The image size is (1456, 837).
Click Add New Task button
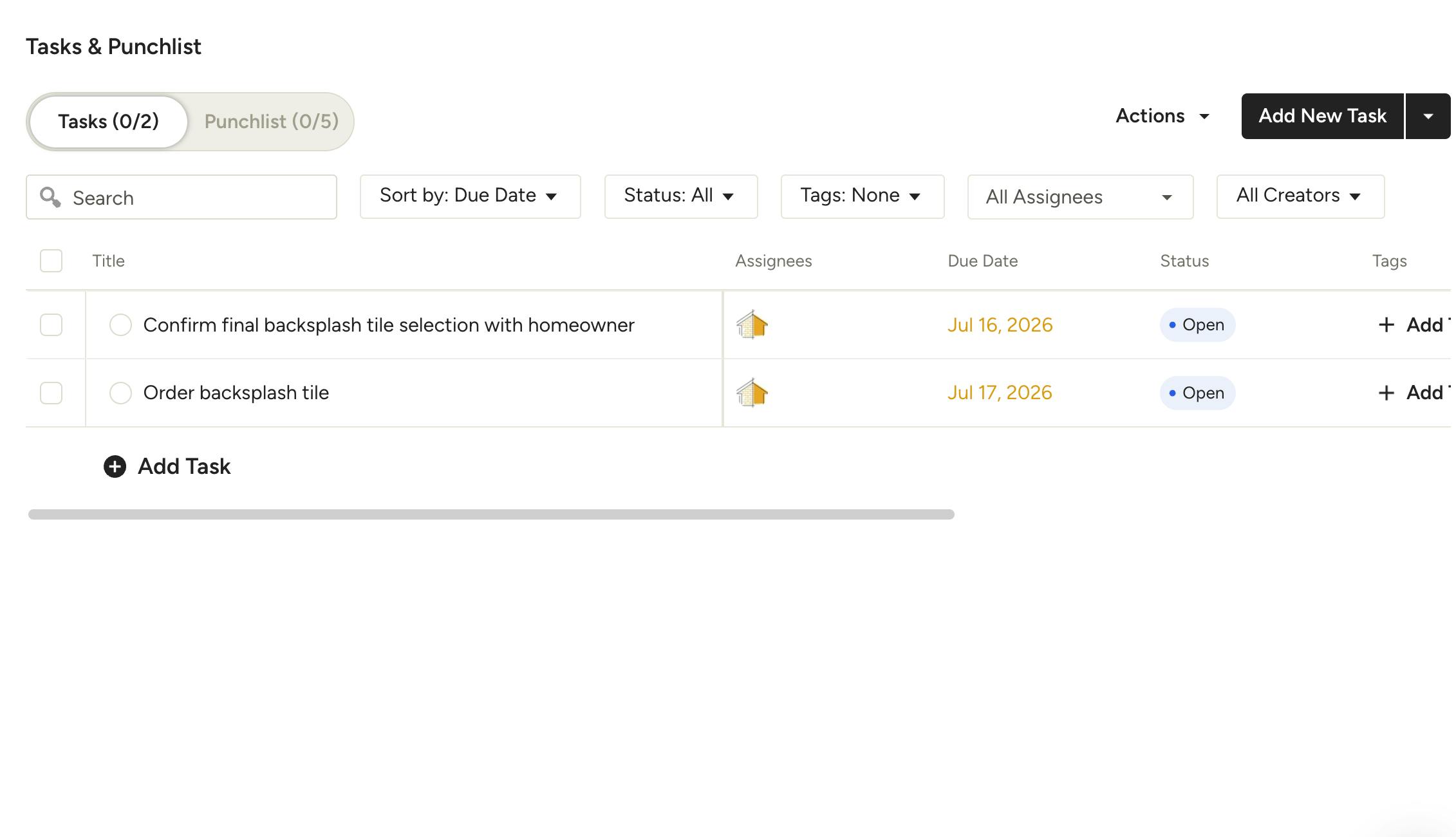coord(1322,116)
